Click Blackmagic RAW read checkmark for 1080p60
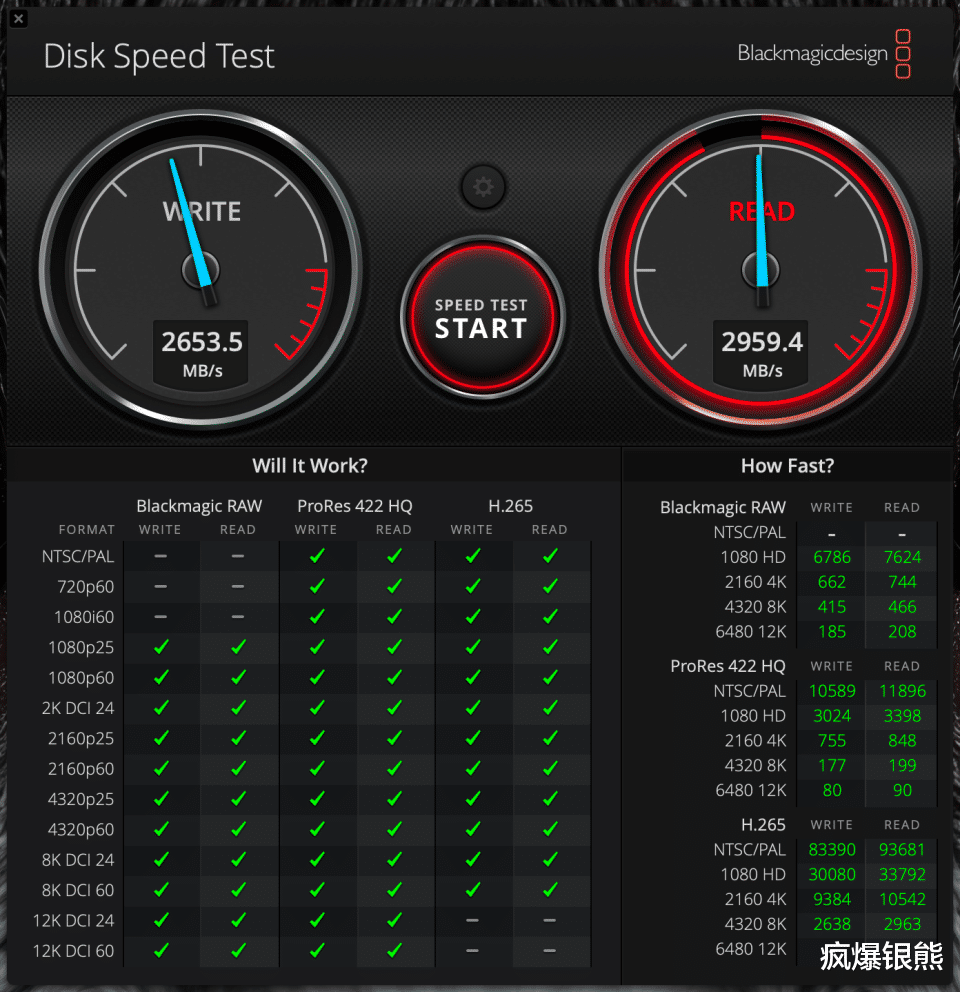 [x=239, y=678]
